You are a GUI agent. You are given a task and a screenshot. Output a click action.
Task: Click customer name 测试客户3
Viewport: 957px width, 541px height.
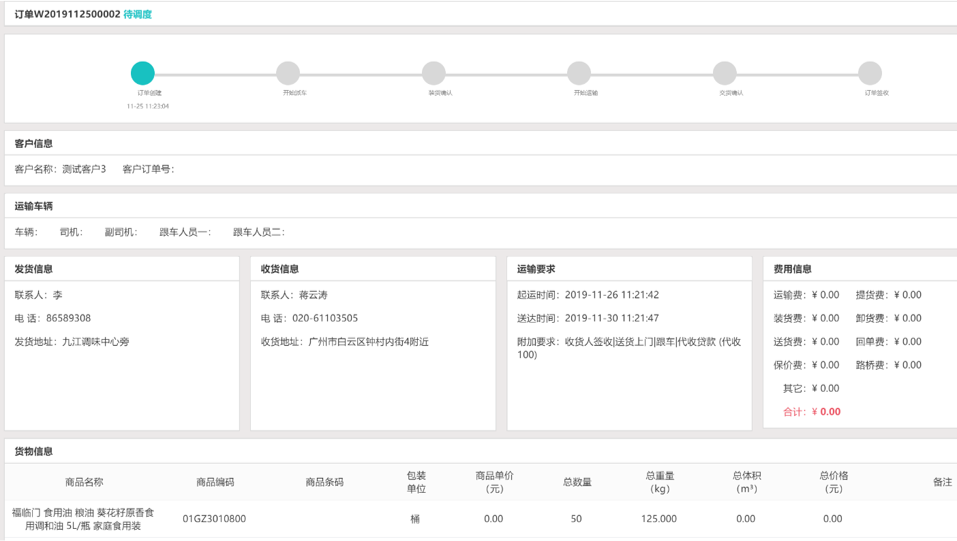tap(84, 169)
